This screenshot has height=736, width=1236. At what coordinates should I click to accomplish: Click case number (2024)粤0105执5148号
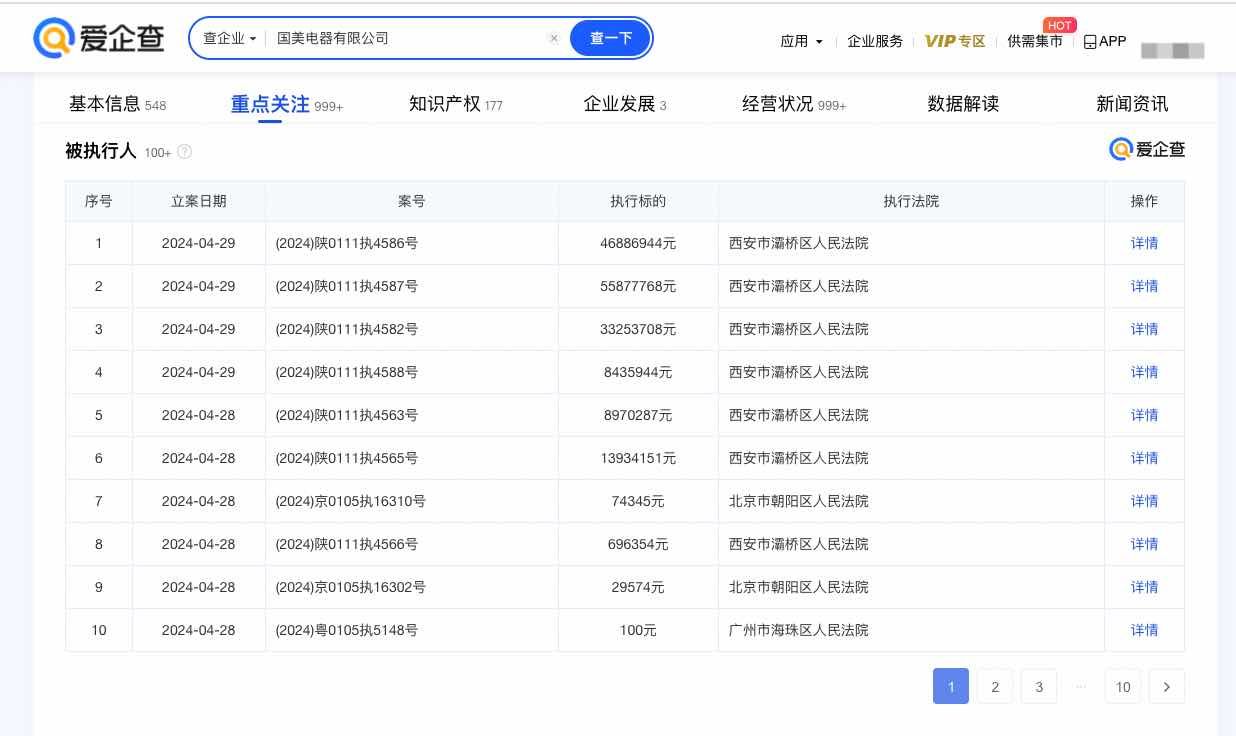347,630
